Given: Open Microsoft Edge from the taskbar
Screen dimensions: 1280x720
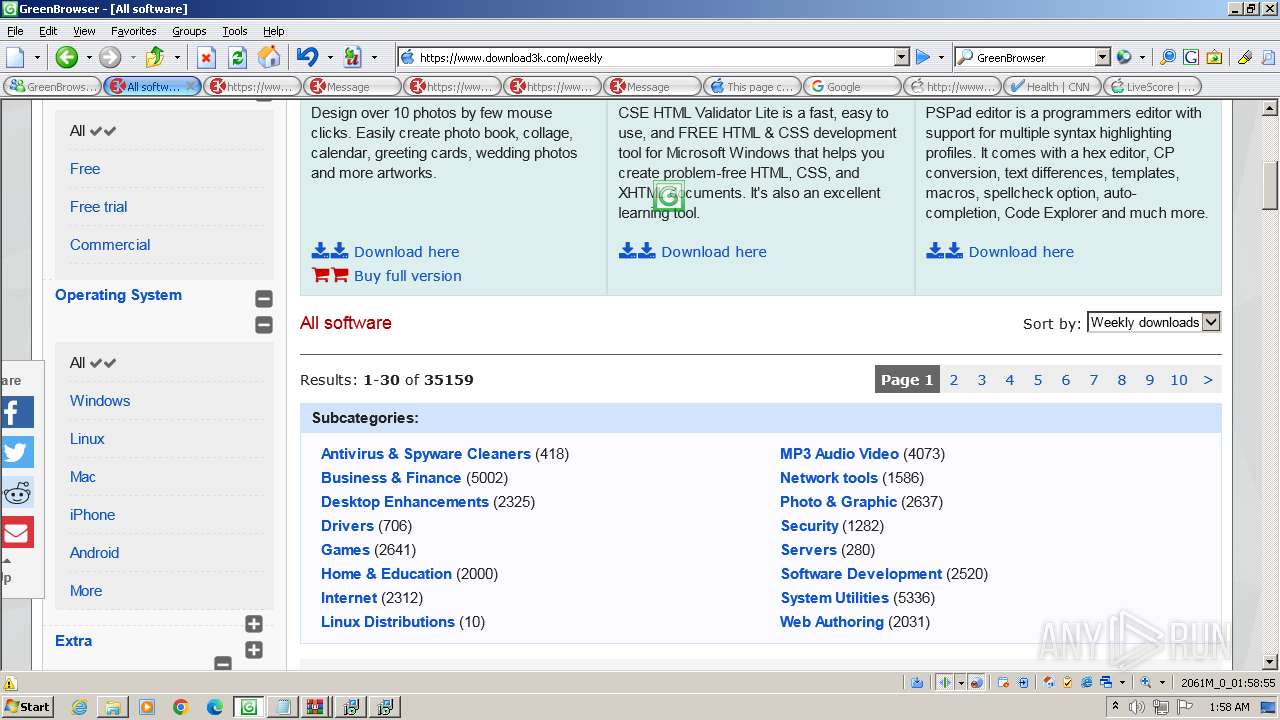Looking at the screenshot, I should coord(214,707).
